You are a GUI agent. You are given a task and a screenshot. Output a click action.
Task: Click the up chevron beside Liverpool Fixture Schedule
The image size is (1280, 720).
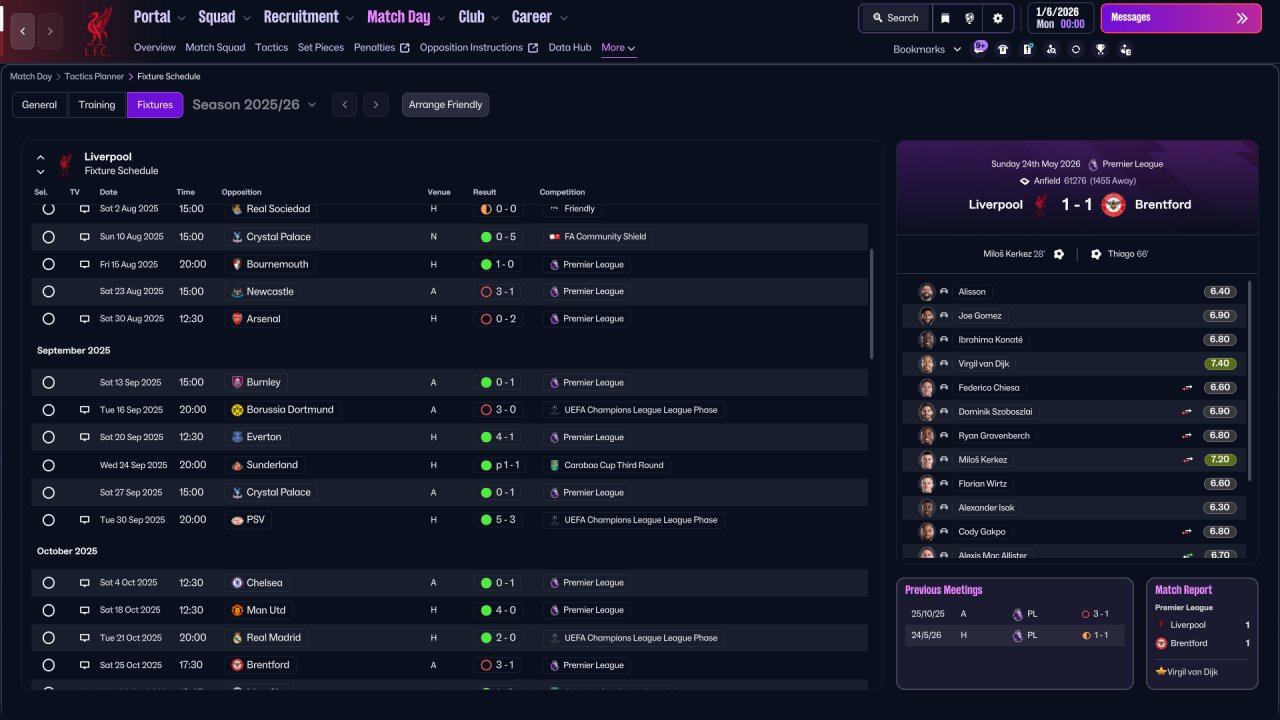(x=41, y=157)
